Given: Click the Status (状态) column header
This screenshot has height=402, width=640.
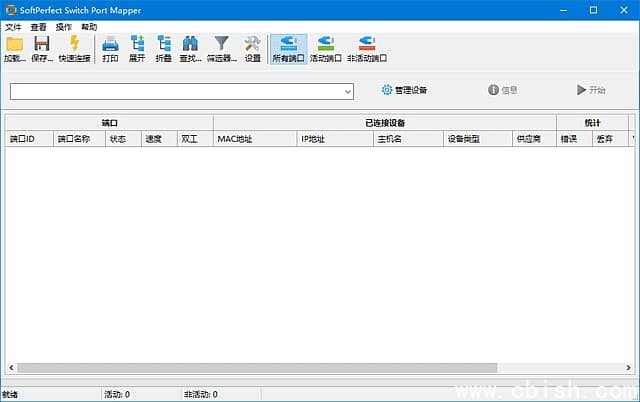Looking at the screenshot, I should [123, 139].
